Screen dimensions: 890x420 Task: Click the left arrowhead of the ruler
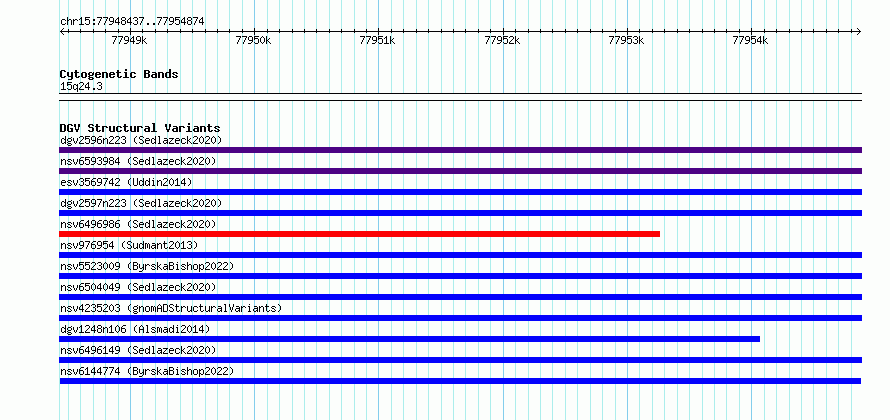point(62,31)
